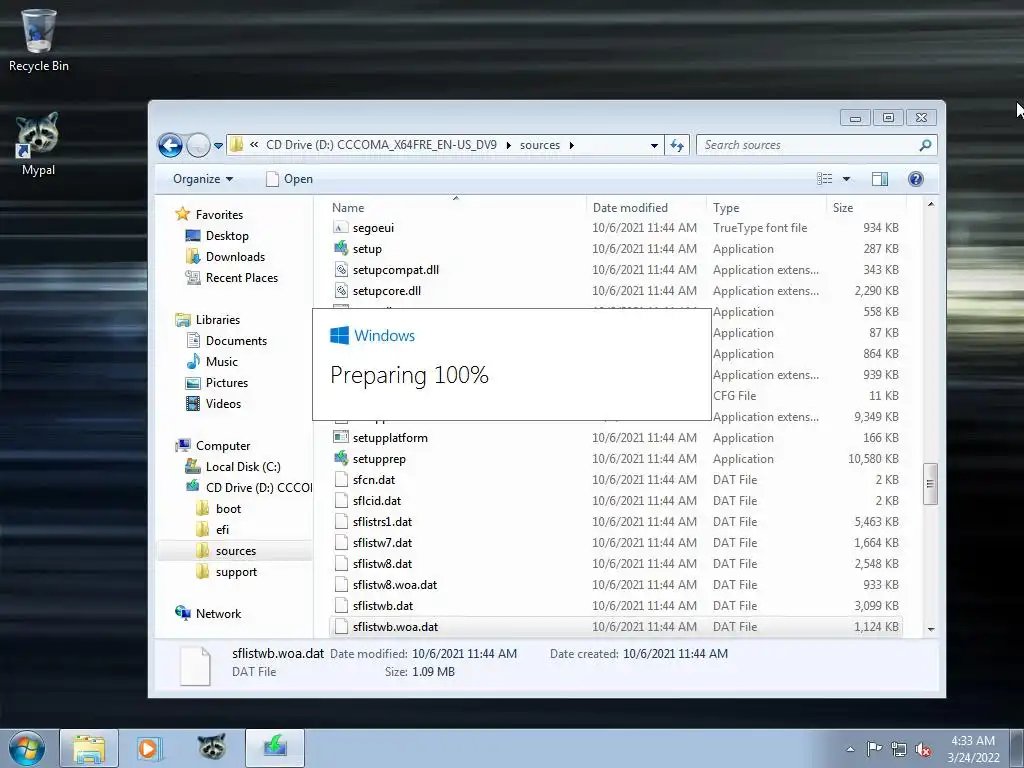The height and width of the screenshot is (768, 1024).
Task: Expand the sources breadcrumb arrow
Action: (571, 145)
